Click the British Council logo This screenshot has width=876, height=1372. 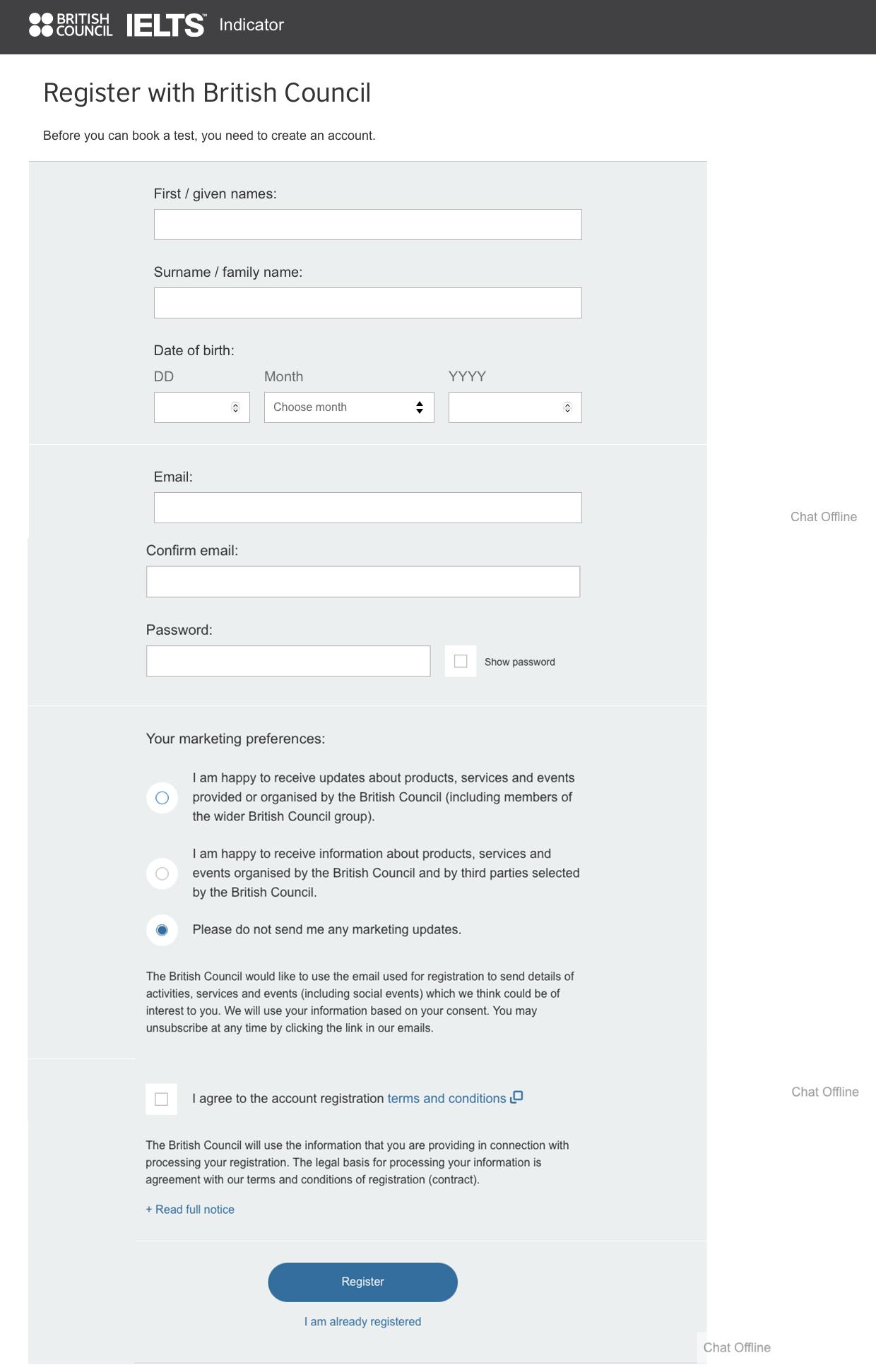pyautogui.click(x=71, y=25)
